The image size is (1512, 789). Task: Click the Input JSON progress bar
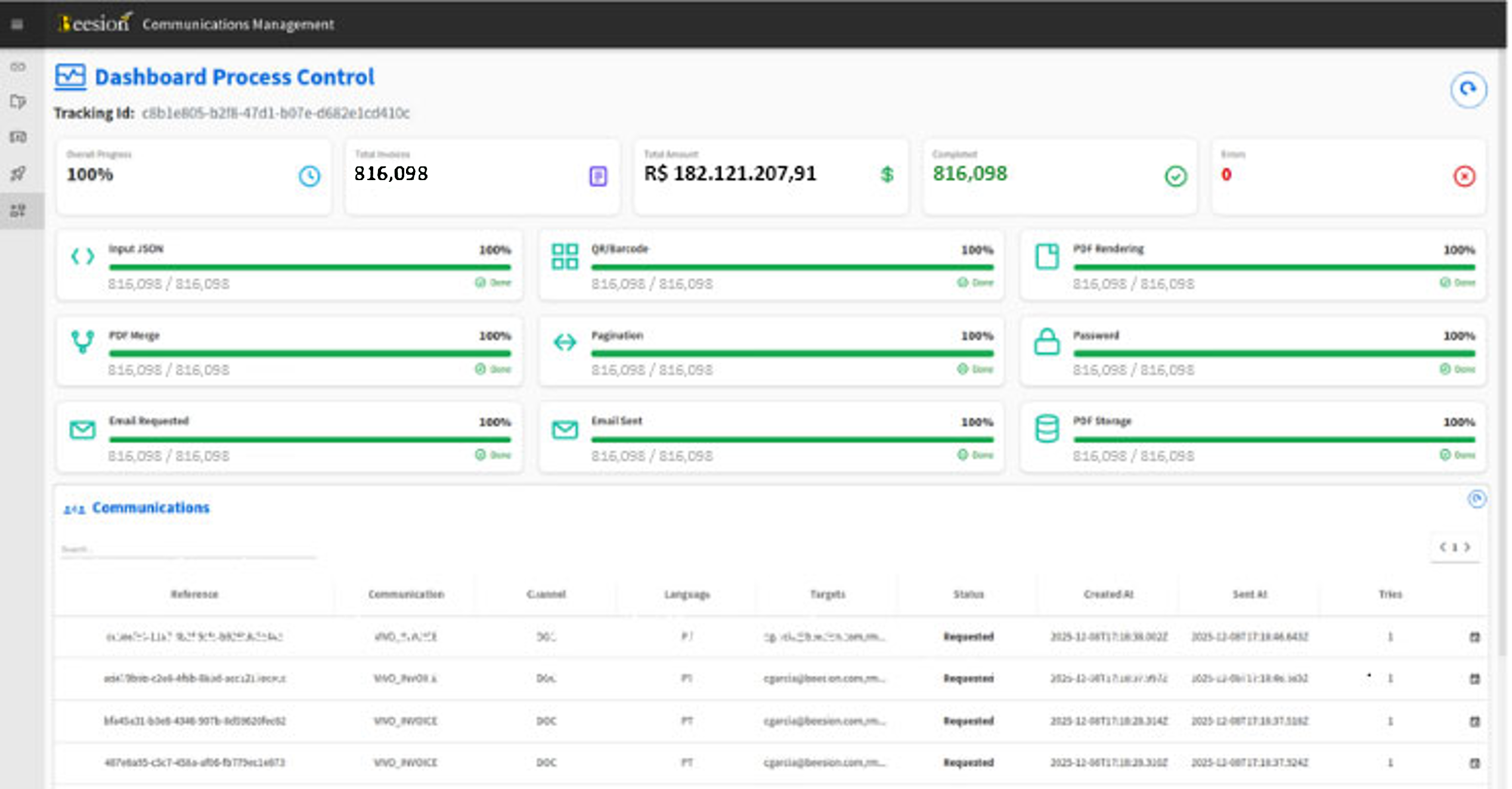(x=309, y=267)
